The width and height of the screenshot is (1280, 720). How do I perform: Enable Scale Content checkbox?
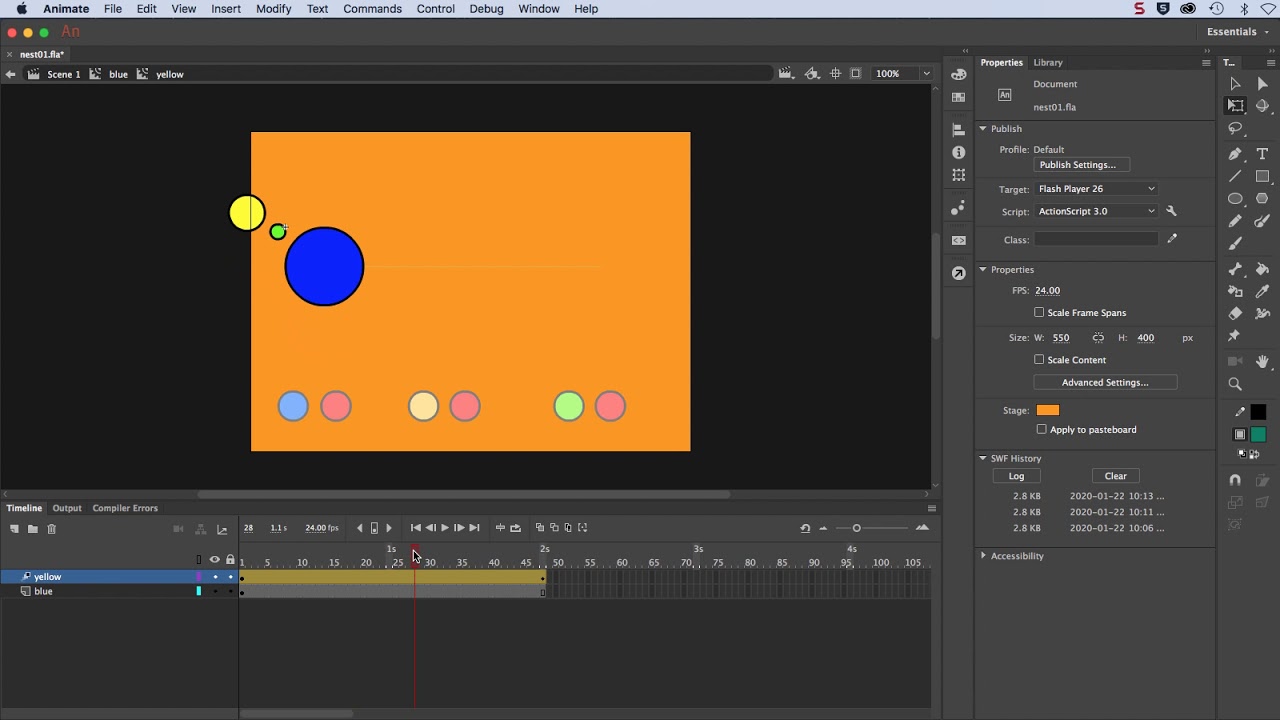click(x=1039, y=360)
